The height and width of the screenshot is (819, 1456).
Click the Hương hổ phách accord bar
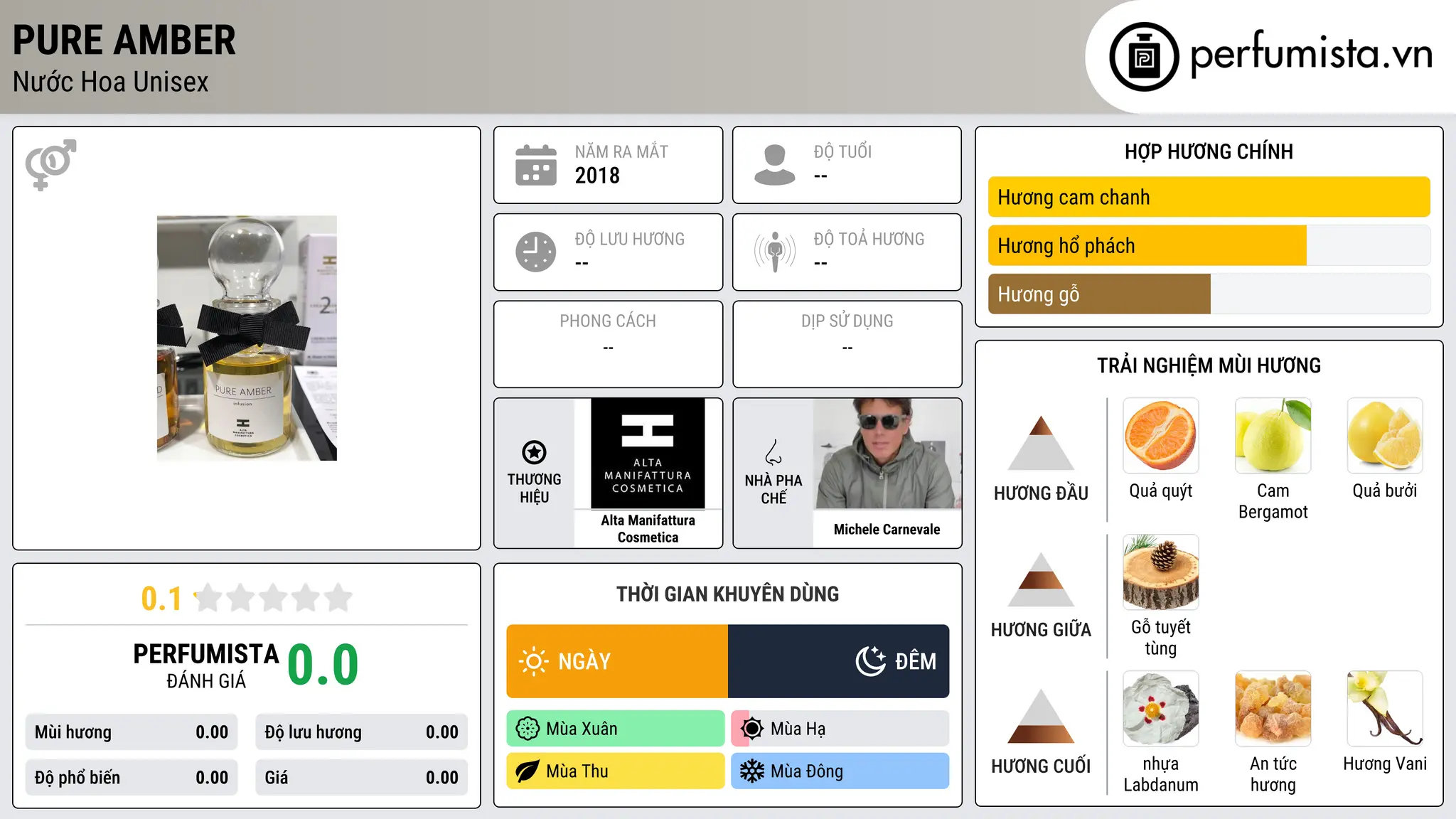pyautogui.click(x=1209, y=245)
